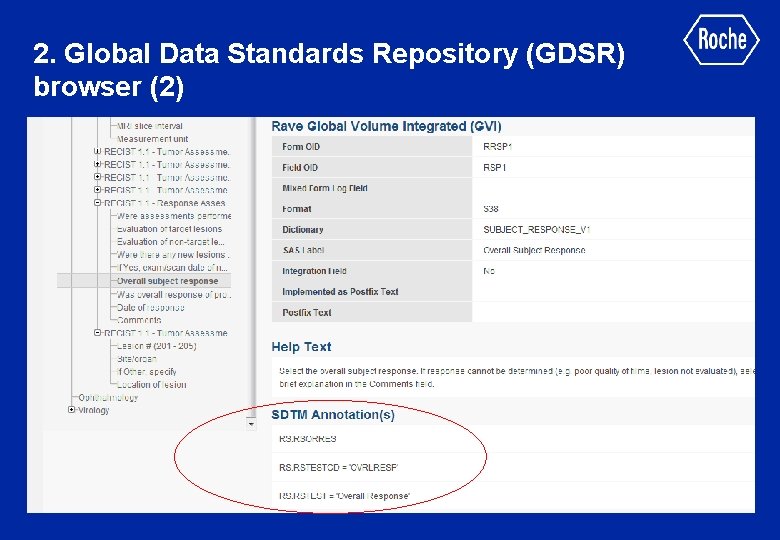Click the Field OID label
This screenshot has height=540, width=780.
300,168
